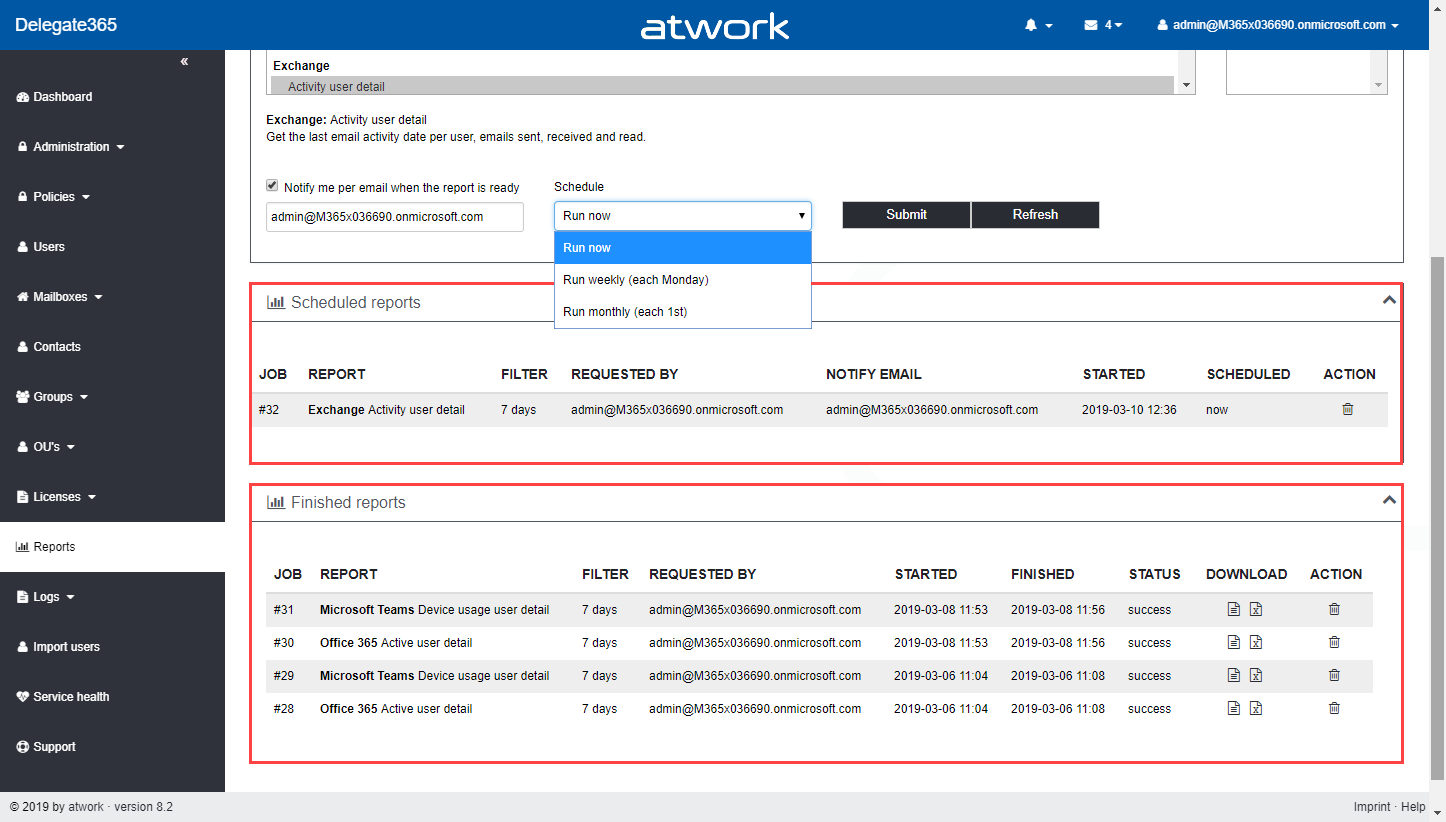The height and width of the screenshot is (822, 1446).
Task: Collapse the Finished reports panel
Action: (1388, 500)
